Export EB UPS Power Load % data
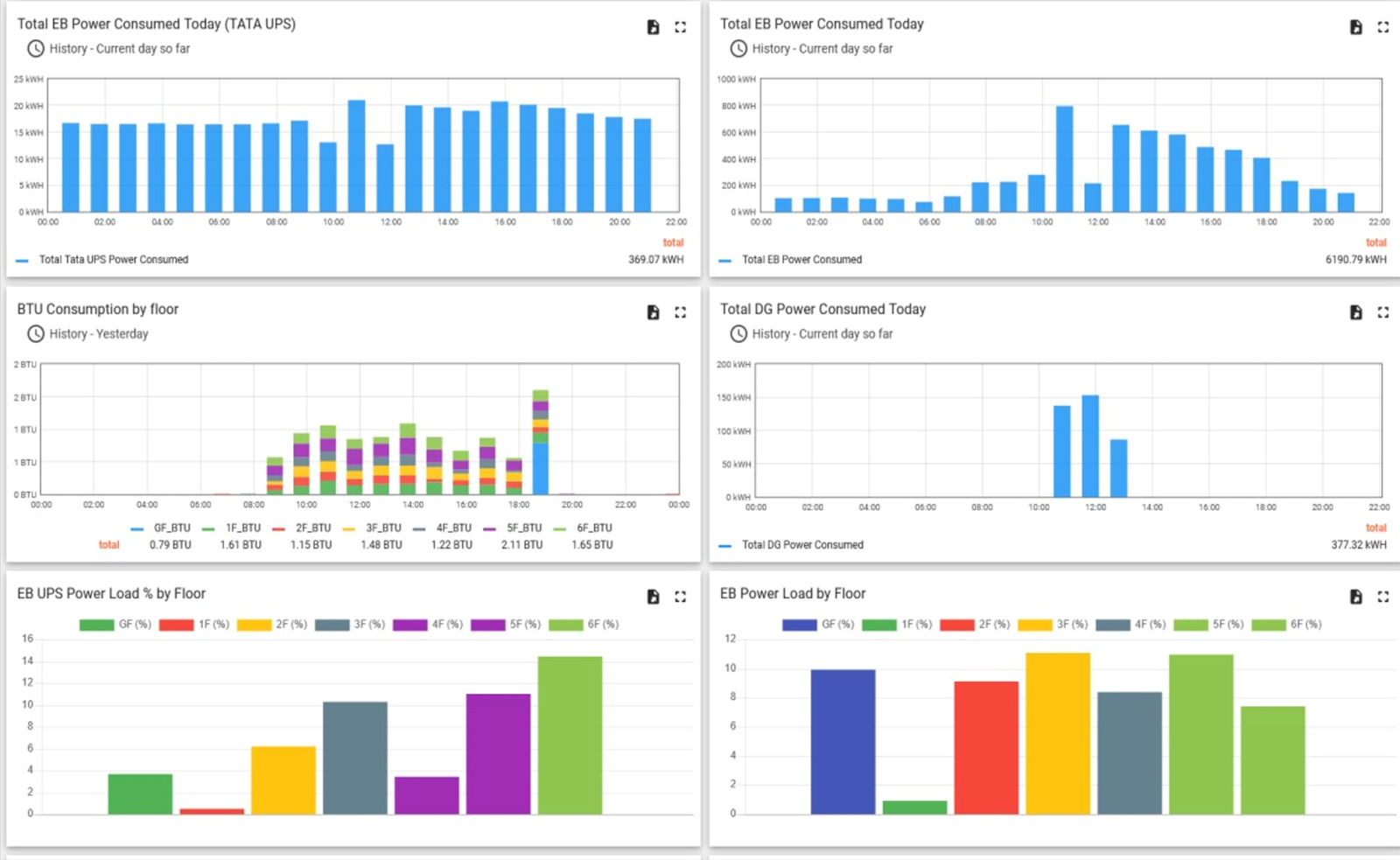The height and width of the screenshot is (860, 1400). 653,597
